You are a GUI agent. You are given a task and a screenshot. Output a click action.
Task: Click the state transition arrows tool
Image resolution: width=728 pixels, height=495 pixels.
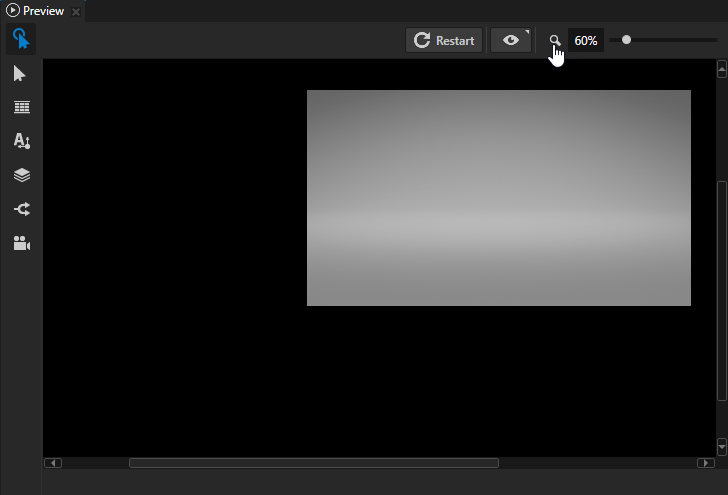[x=21, y=209]
